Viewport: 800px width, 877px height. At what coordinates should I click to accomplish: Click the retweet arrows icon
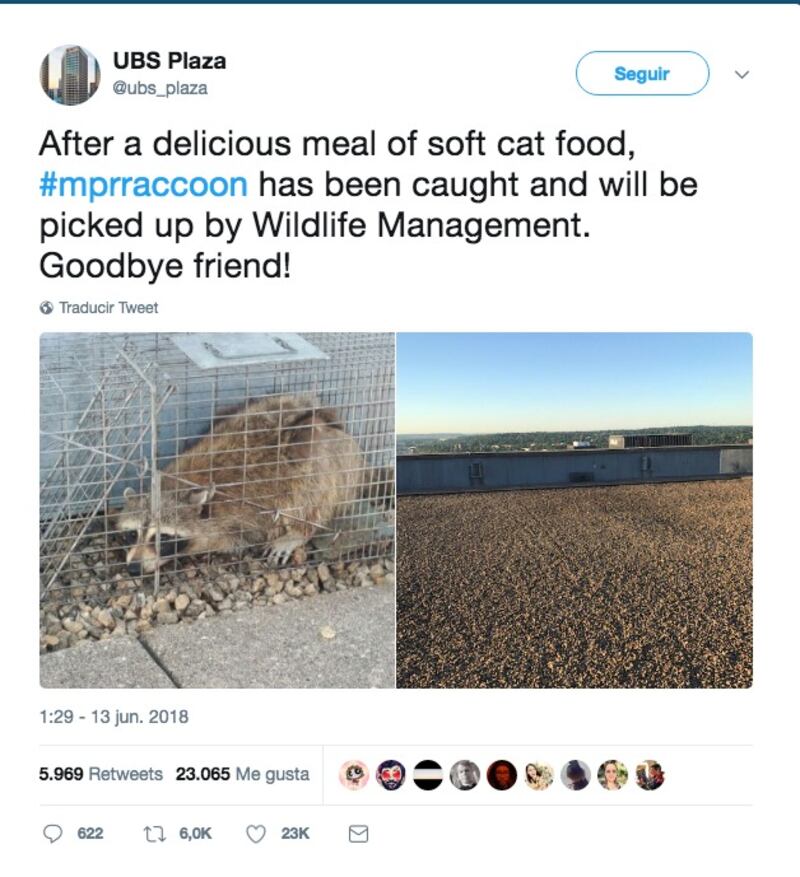click(152, 834)
